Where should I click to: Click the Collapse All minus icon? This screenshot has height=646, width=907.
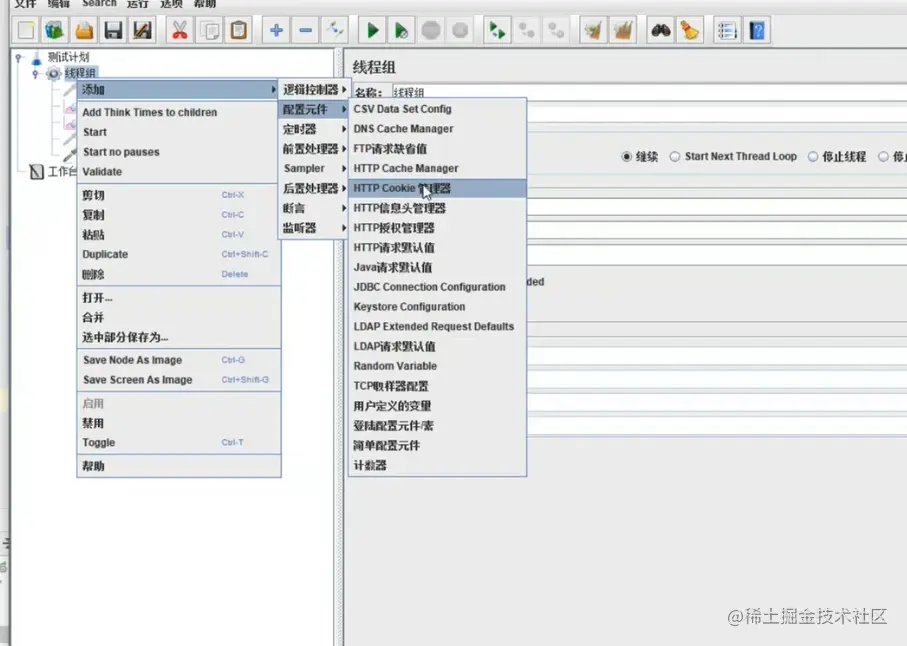click(305, 30)
